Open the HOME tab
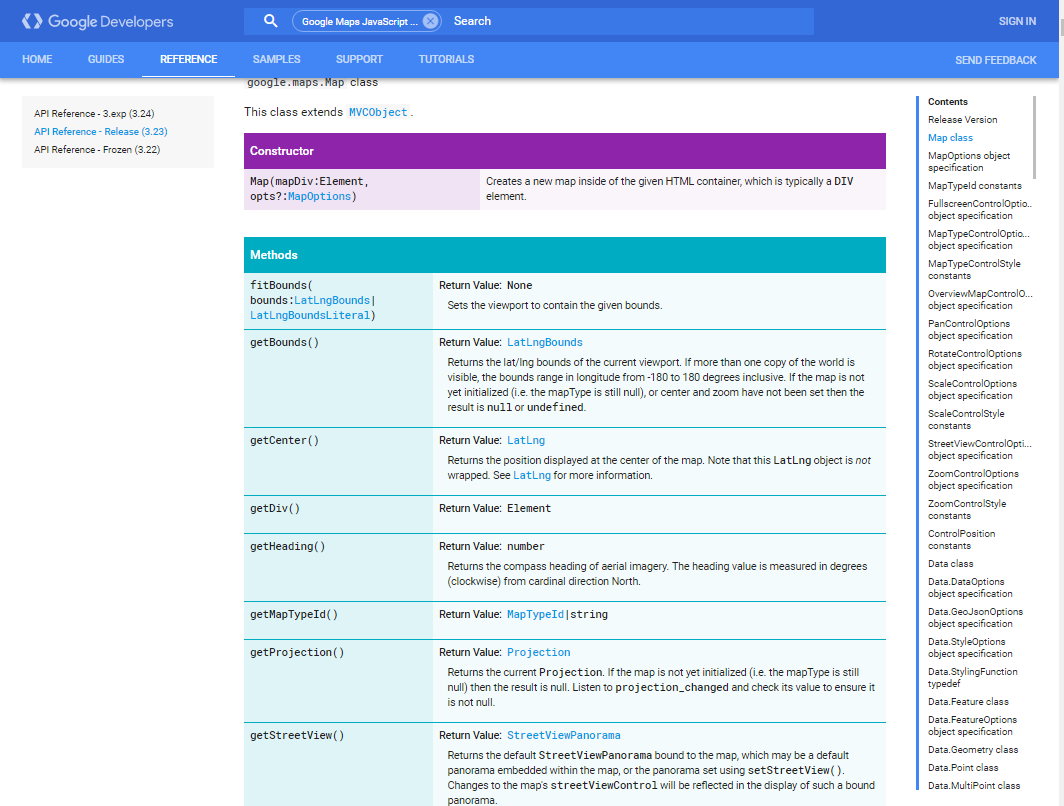 [37, 59]
